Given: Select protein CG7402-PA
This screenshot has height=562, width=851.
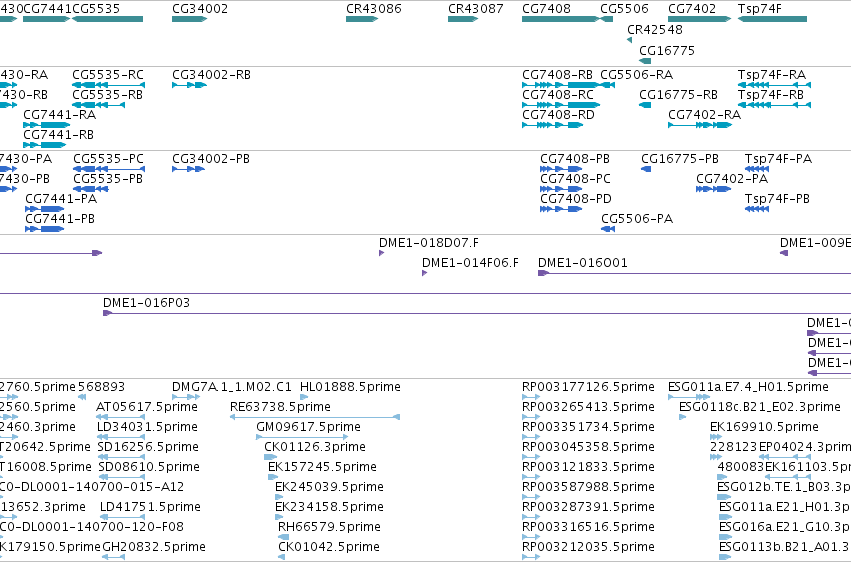Looking at the screenshot, I should point(714,189).
